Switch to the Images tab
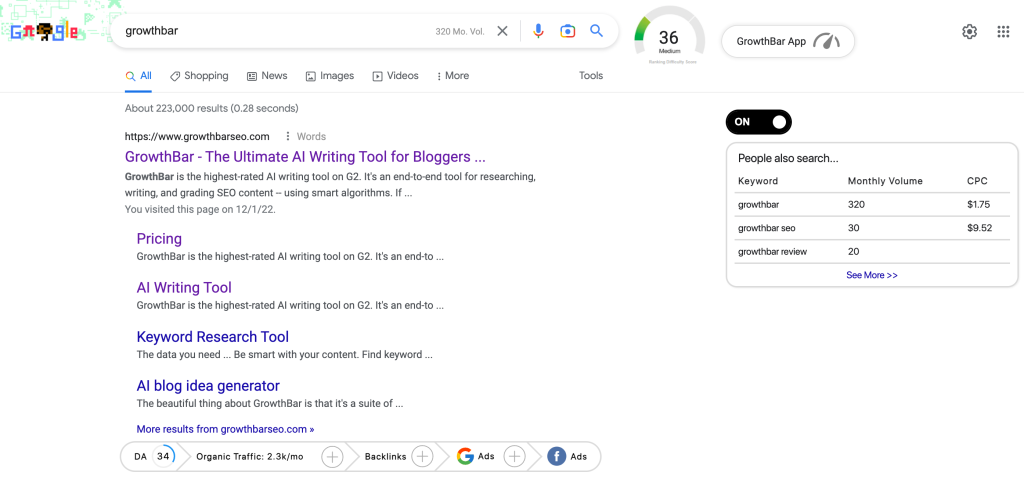The height and width of the screenshot is (497, 1024). pos(330,76)
